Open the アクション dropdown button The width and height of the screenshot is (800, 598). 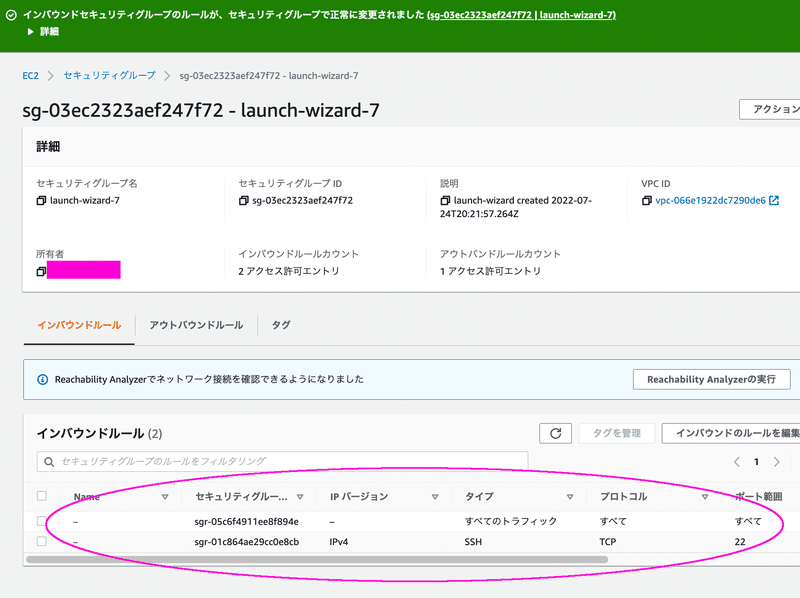[770, 109]
